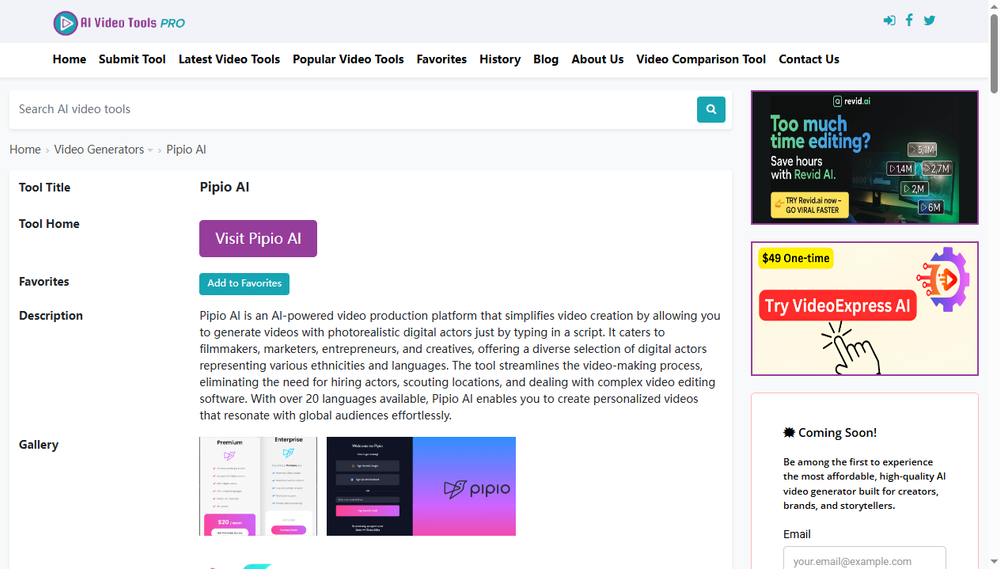Click Home breadcrumb link
Image resolution: width=1000 pixels, height=569 pixels.
point(25,149)
